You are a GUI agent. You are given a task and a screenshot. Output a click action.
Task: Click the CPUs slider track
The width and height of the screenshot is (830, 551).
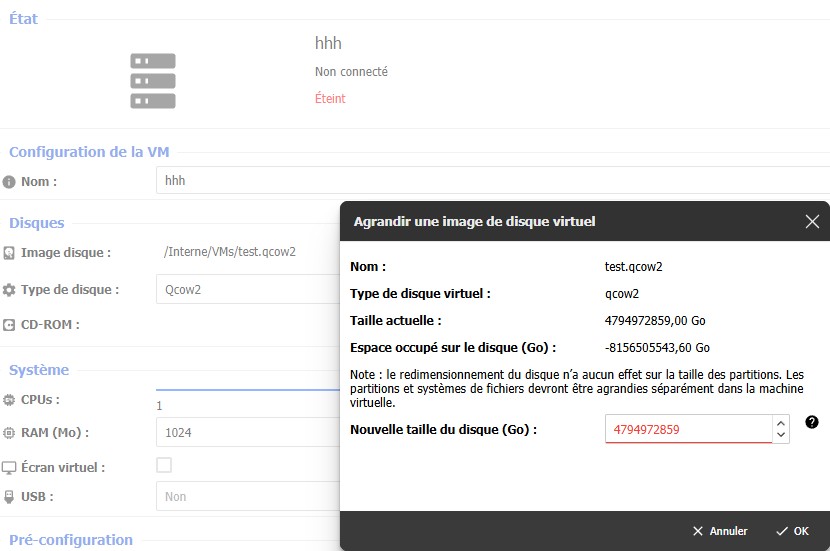click(248, 390)
